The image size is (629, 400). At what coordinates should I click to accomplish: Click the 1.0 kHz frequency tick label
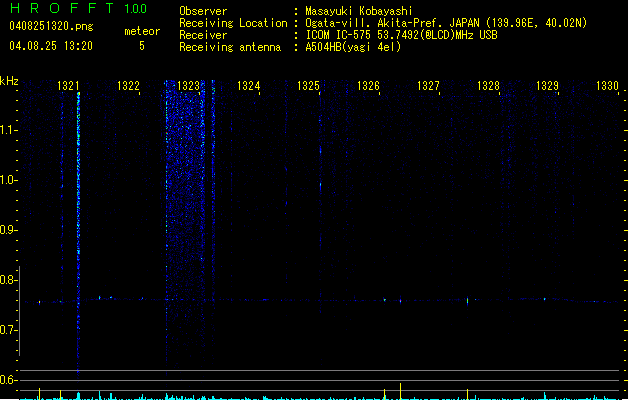[x=8, y=180]
